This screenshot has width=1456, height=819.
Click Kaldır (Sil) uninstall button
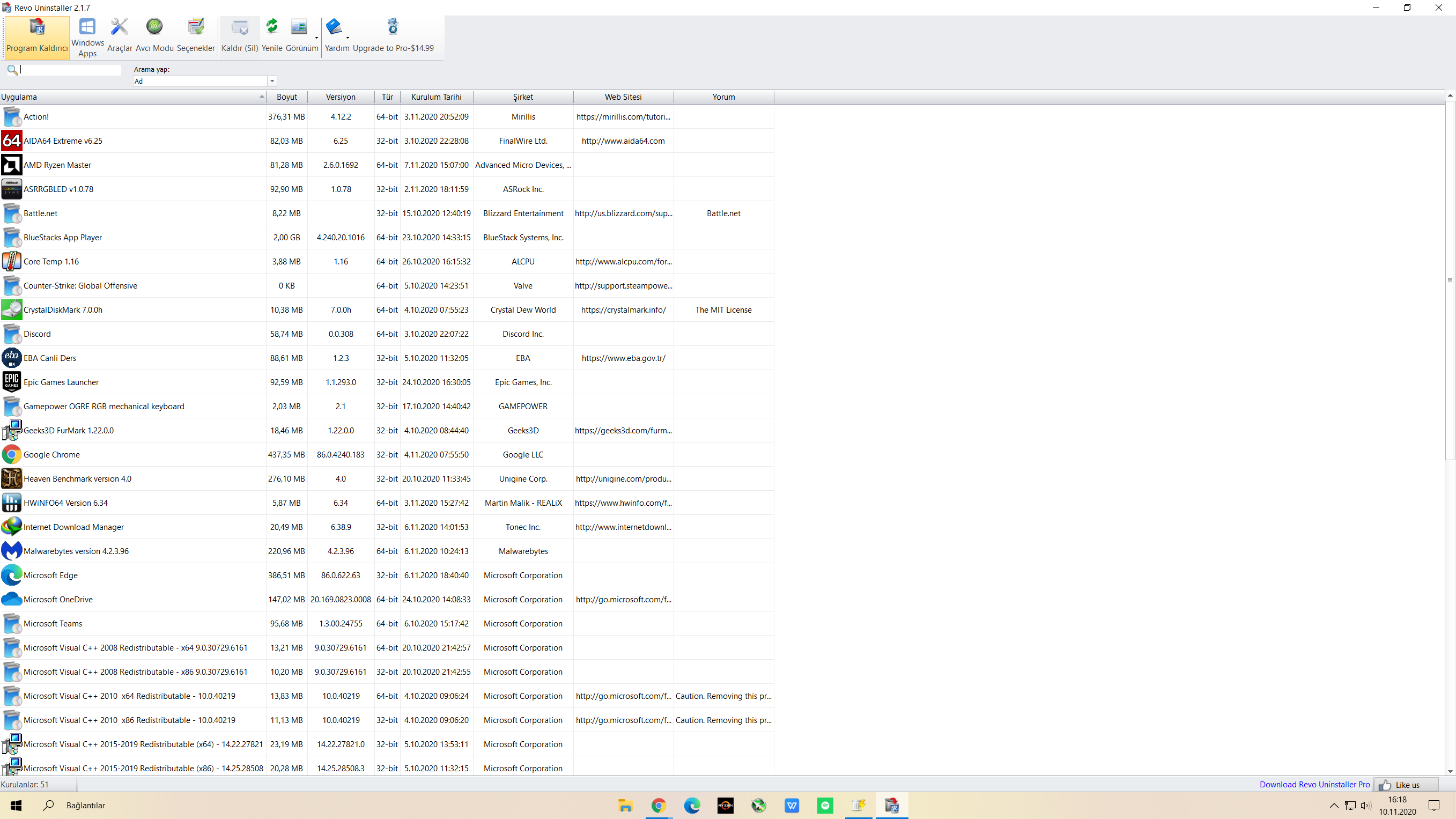pos(240,36)
